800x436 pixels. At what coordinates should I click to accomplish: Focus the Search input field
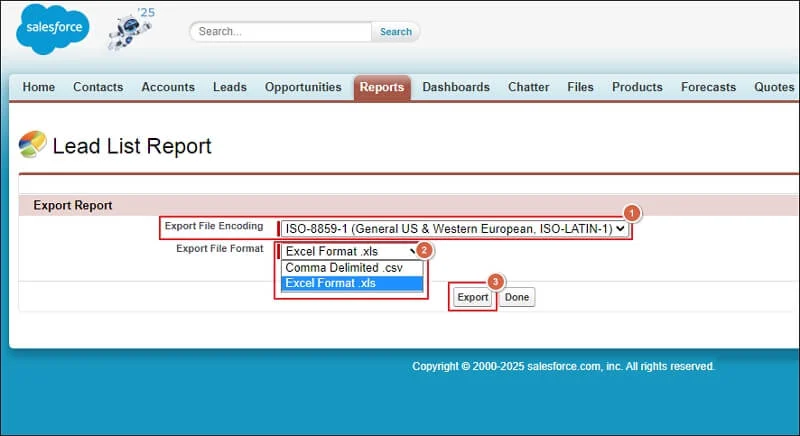(281, 32)
